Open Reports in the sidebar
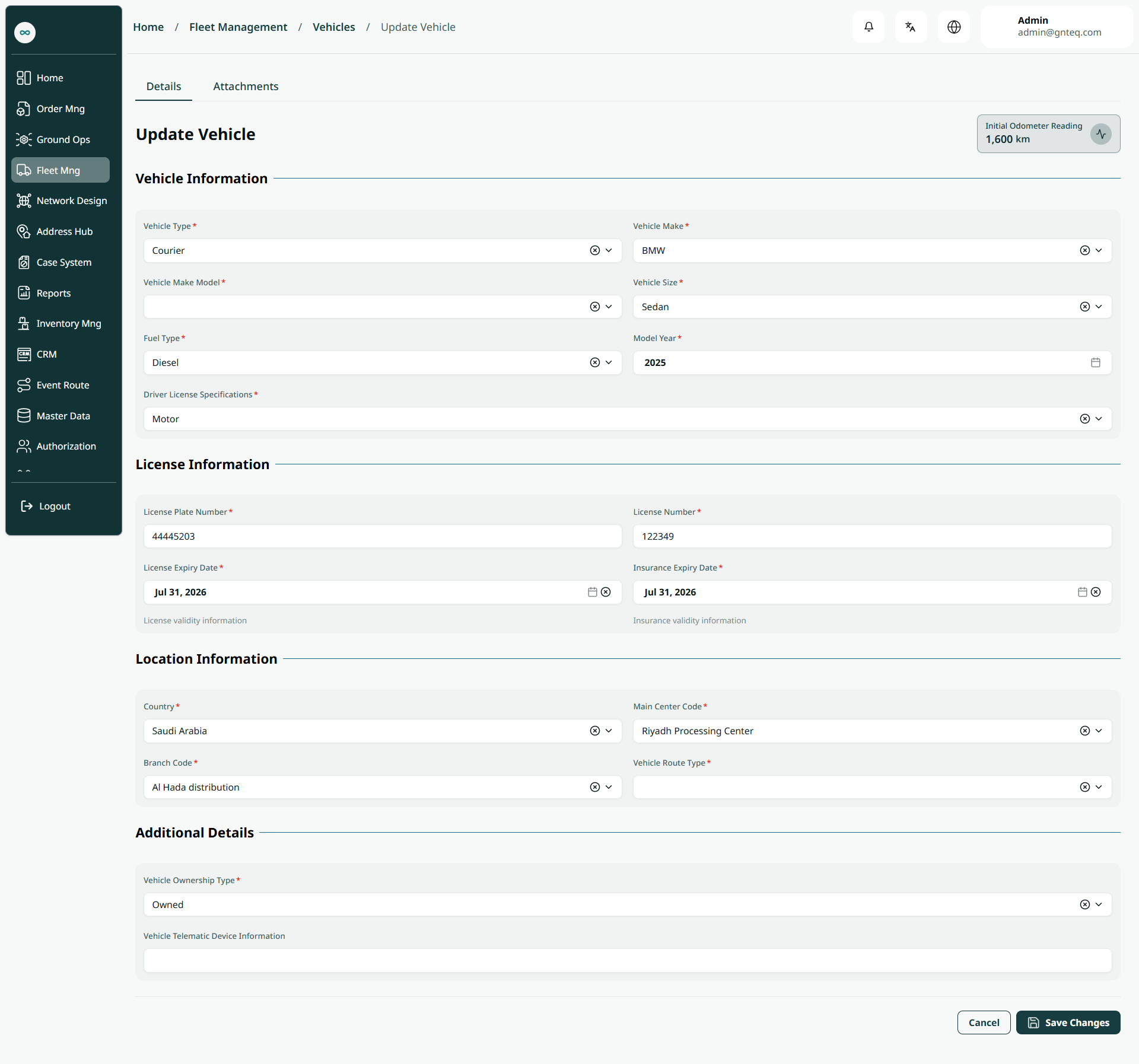This screenshot has height=1064, width=1139. click(x=61, y=293)
